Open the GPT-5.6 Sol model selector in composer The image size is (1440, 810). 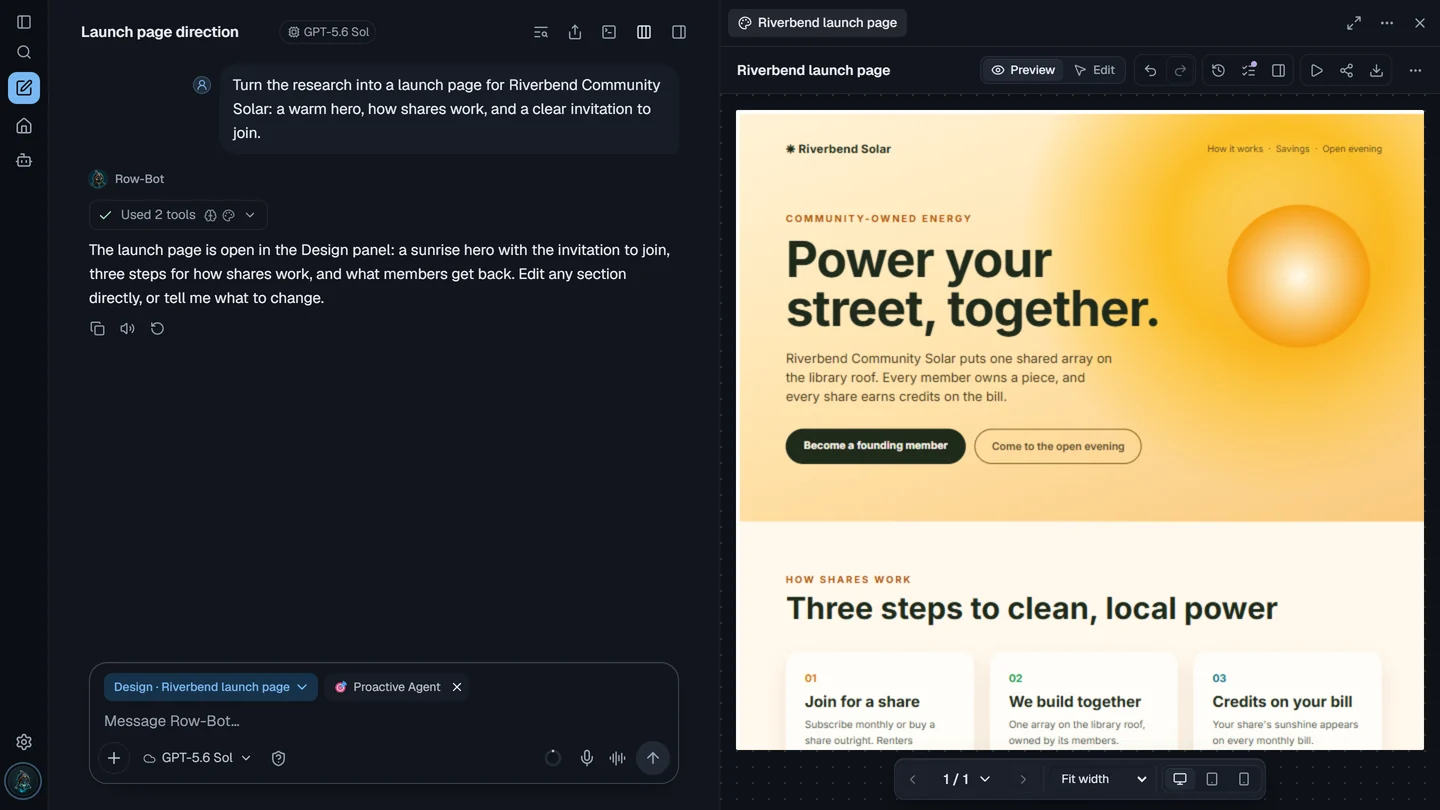click(x=197, y=758)
